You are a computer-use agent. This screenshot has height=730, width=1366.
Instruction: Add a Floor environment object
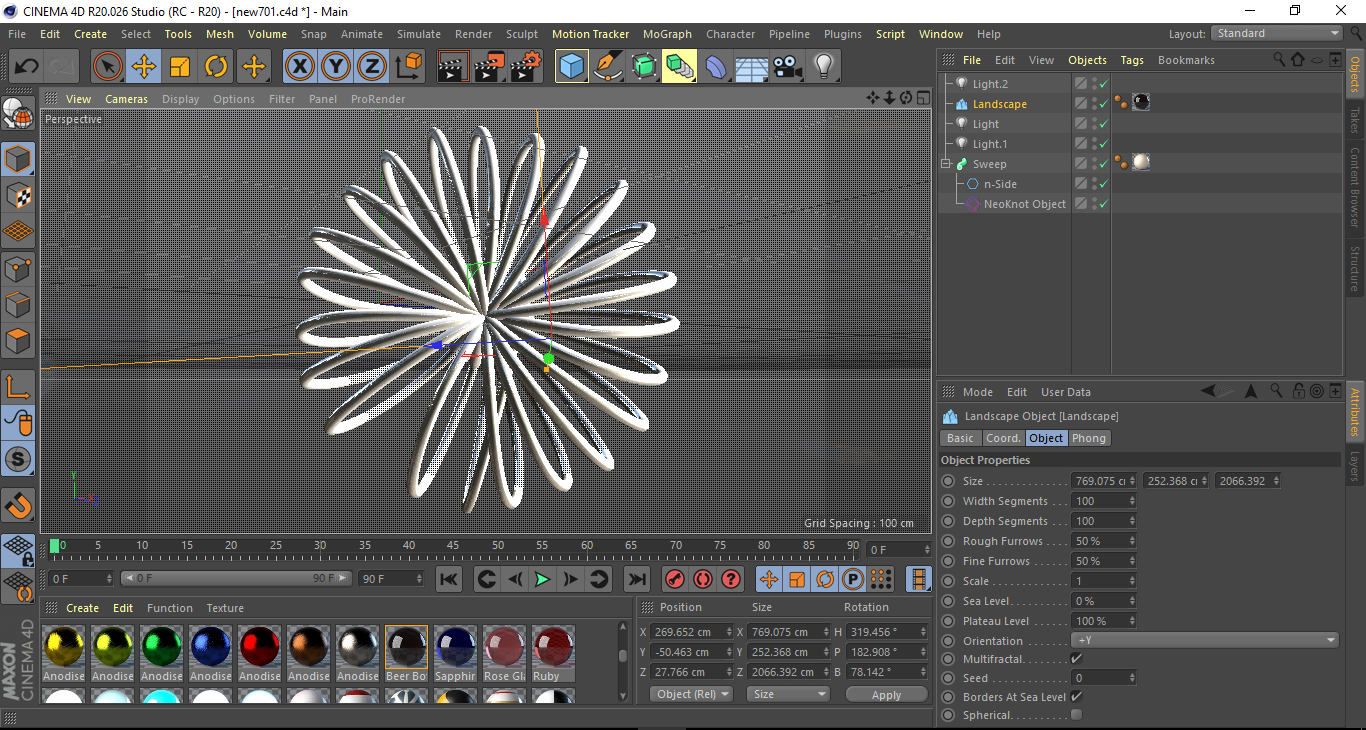(x=751, y=67)
